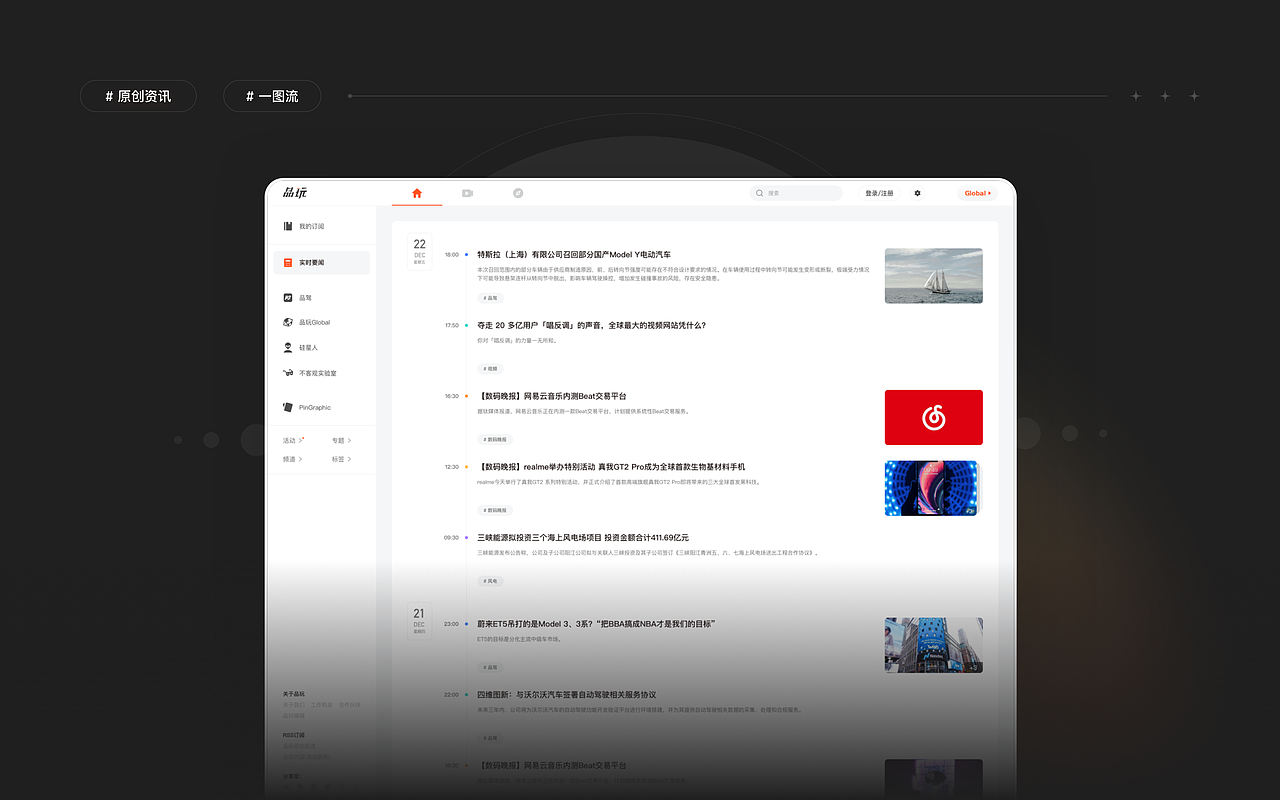Click the 18:00 timestamp
Screen dimensions: 1280x800
click(452, 255)
